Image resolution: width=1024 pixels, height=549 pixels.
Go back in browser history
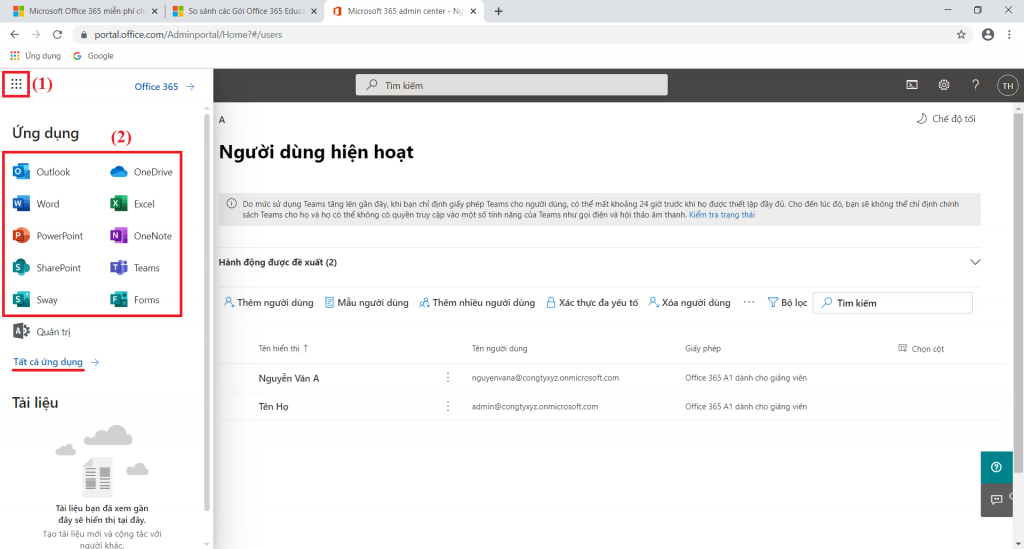coord(14,35)
